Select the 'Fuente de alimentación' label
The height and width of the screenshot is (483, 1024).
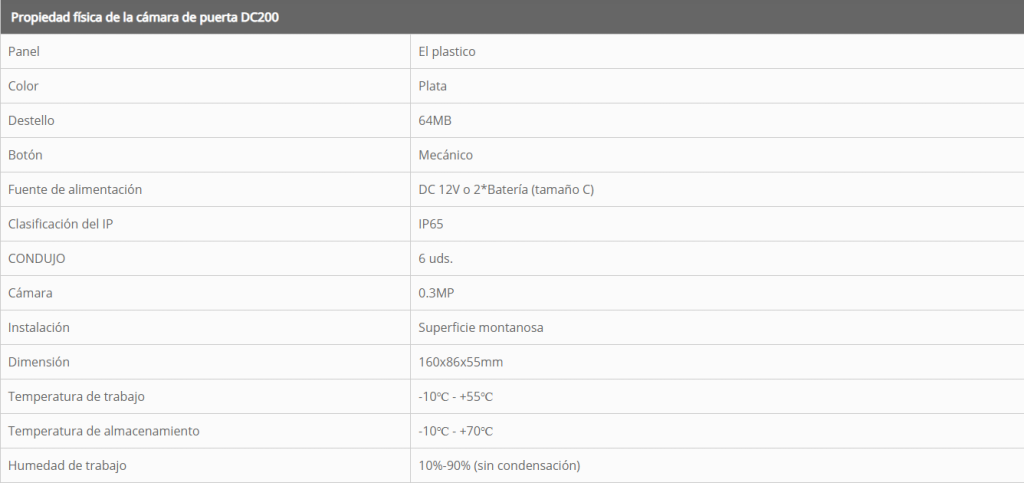[75, 189]
